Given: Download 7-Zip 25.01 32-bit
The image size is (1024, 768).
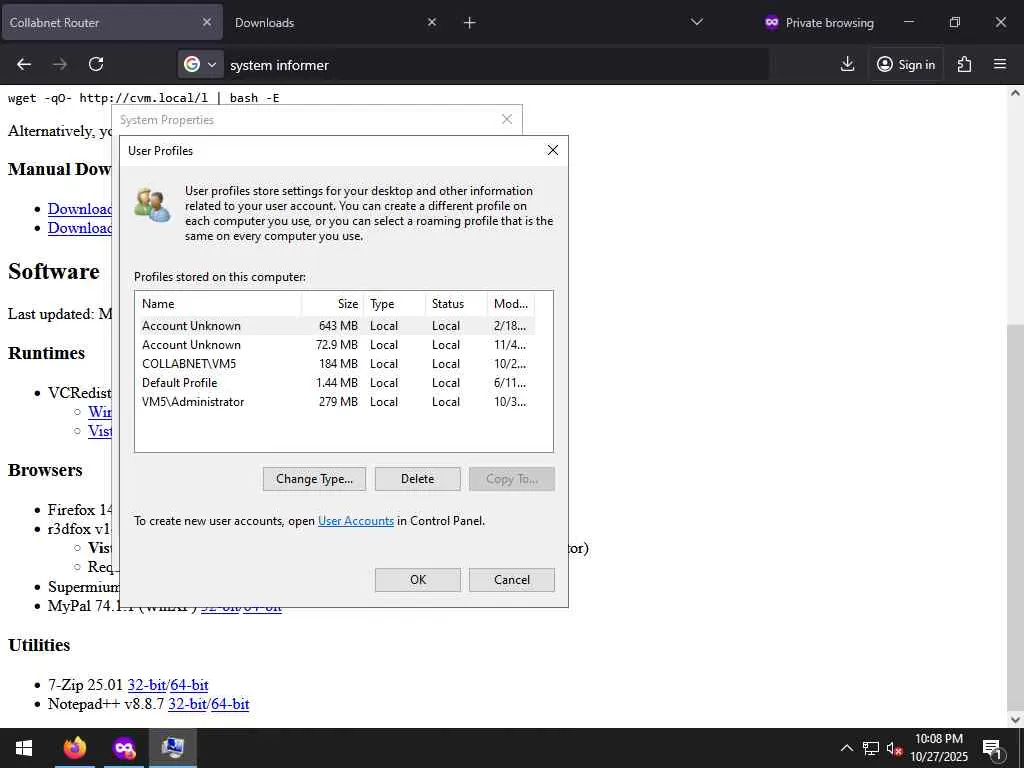Looking at the screenshot, I should tap(147, 685).
